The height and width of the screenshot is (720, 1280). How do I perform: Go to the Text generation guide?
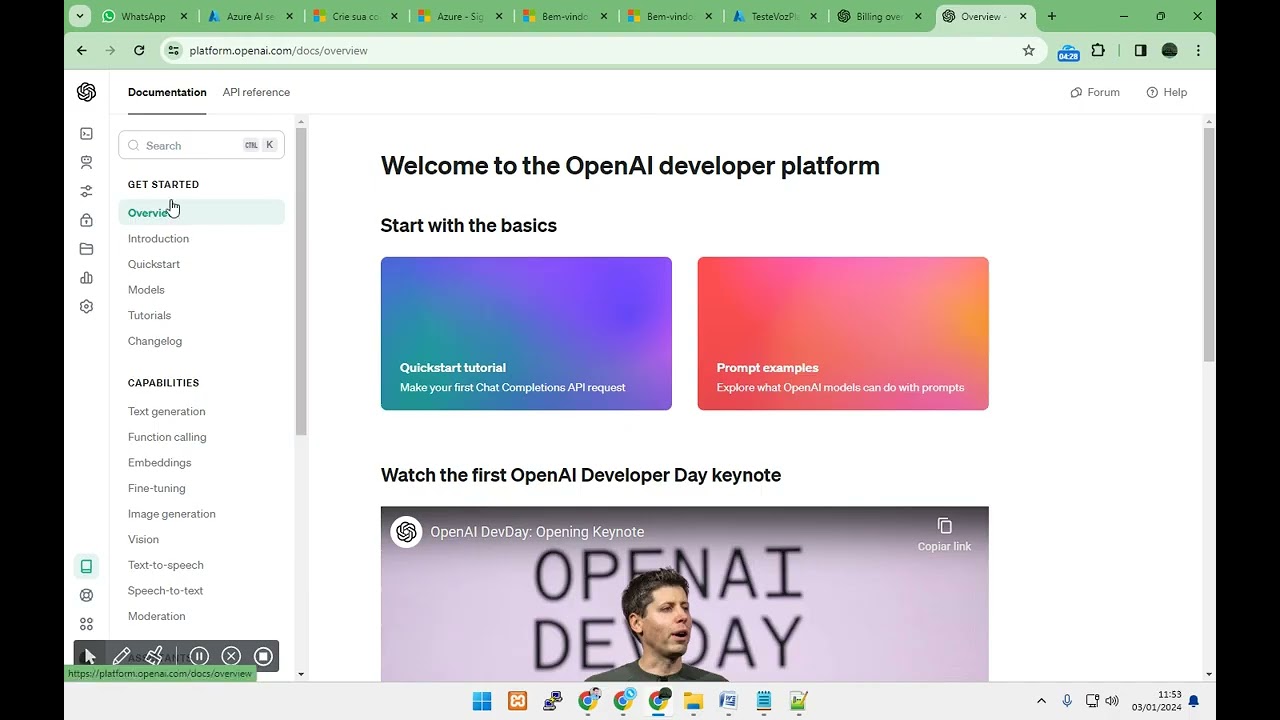pyautogui.click(x=166, y=411)
